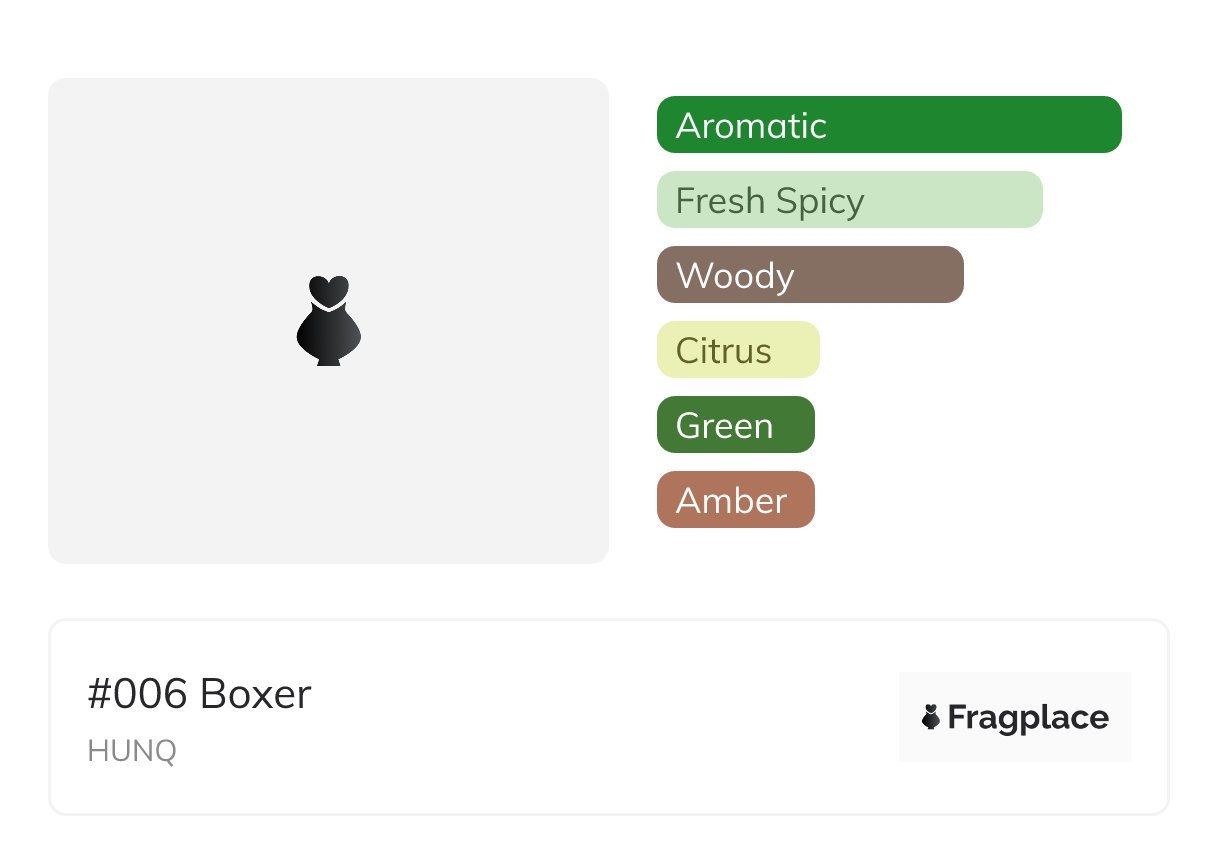Click the 'Woody' text label
Image resolution: width=1218 pixels, height=864 pixels.
pos(735,276)
